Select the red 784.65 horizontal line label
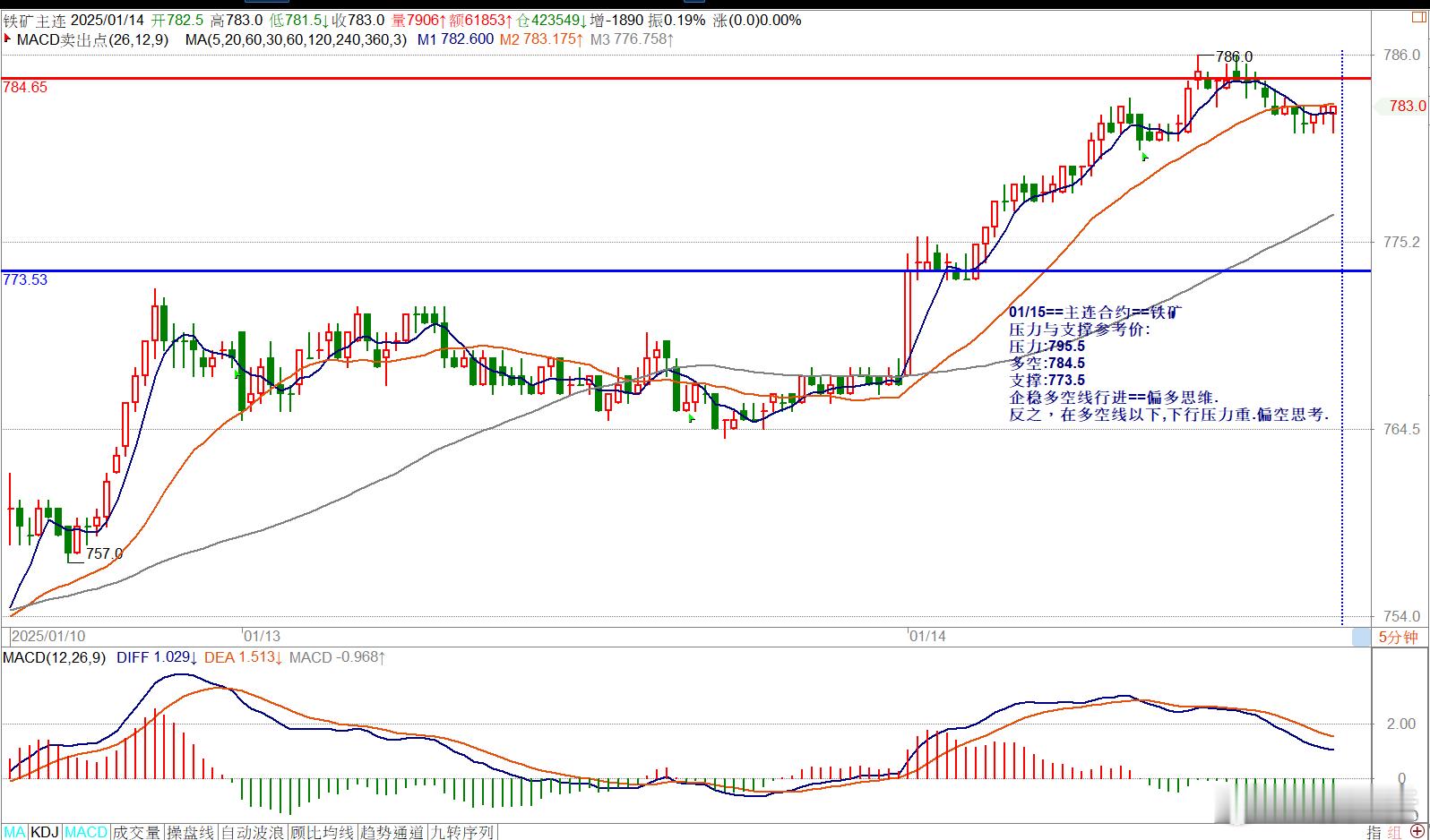The height and width of the screenshot is (840, 1430). coord(25,87)
